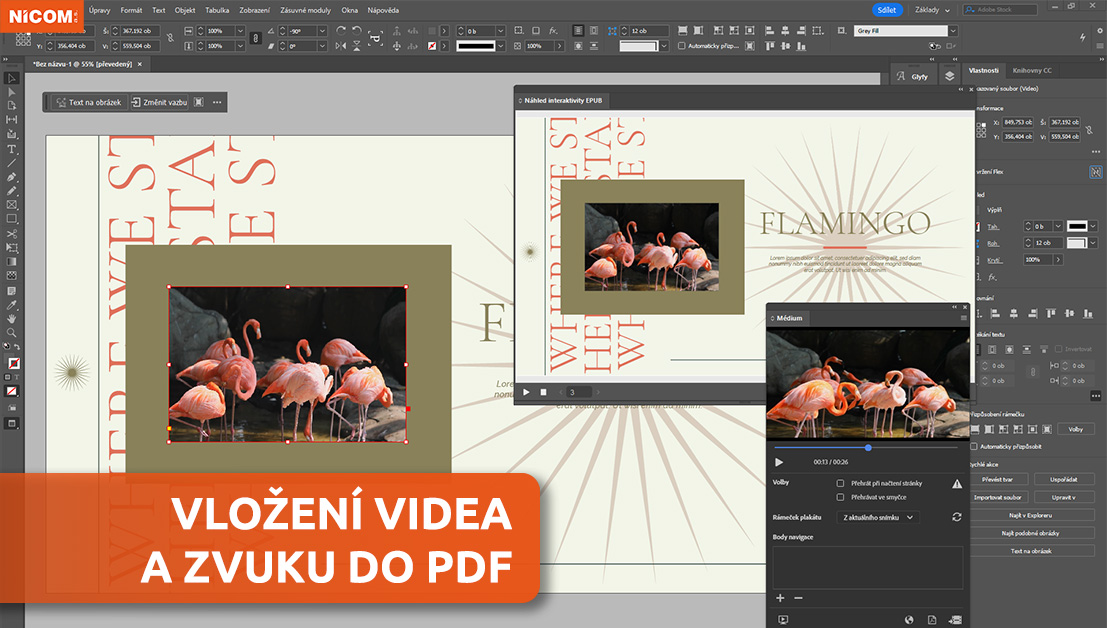Image resolution: width=1107 pixels, height=628 pixels.
Task: Click the refresh poster frame icon
Action: pos(957,517)
